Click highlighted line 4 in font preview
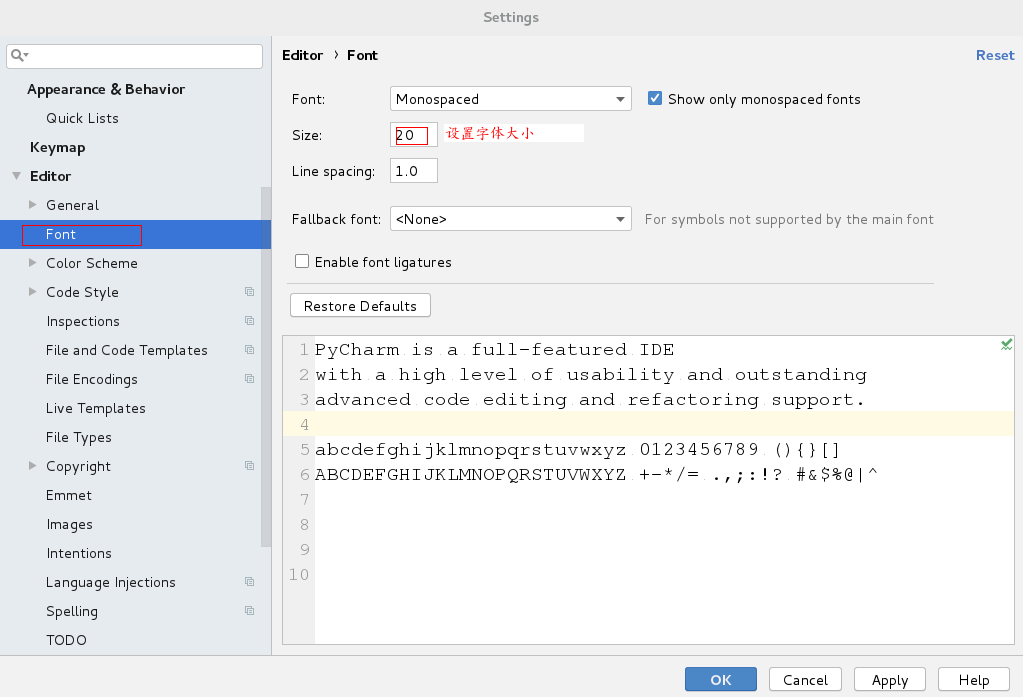The height and width of the screenshot is (697, 1023). [649, 424]
